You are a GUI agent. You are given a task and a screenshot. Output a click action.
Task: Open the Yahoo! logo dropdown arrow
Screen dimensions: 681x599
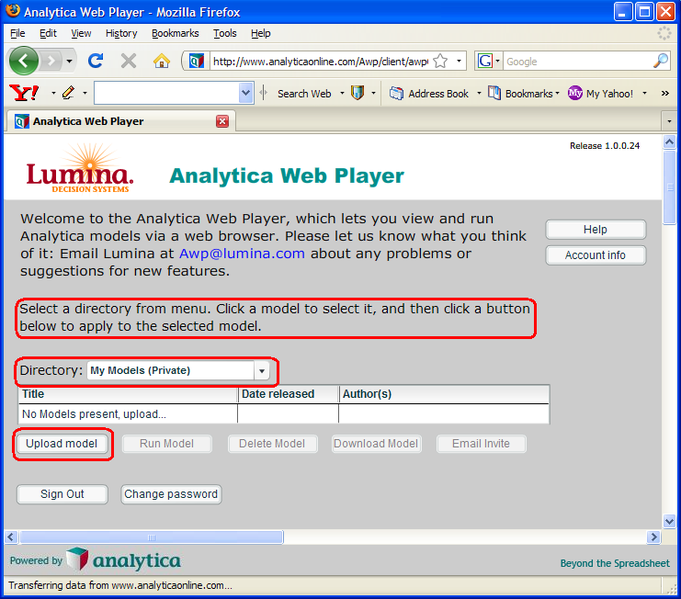53,93
